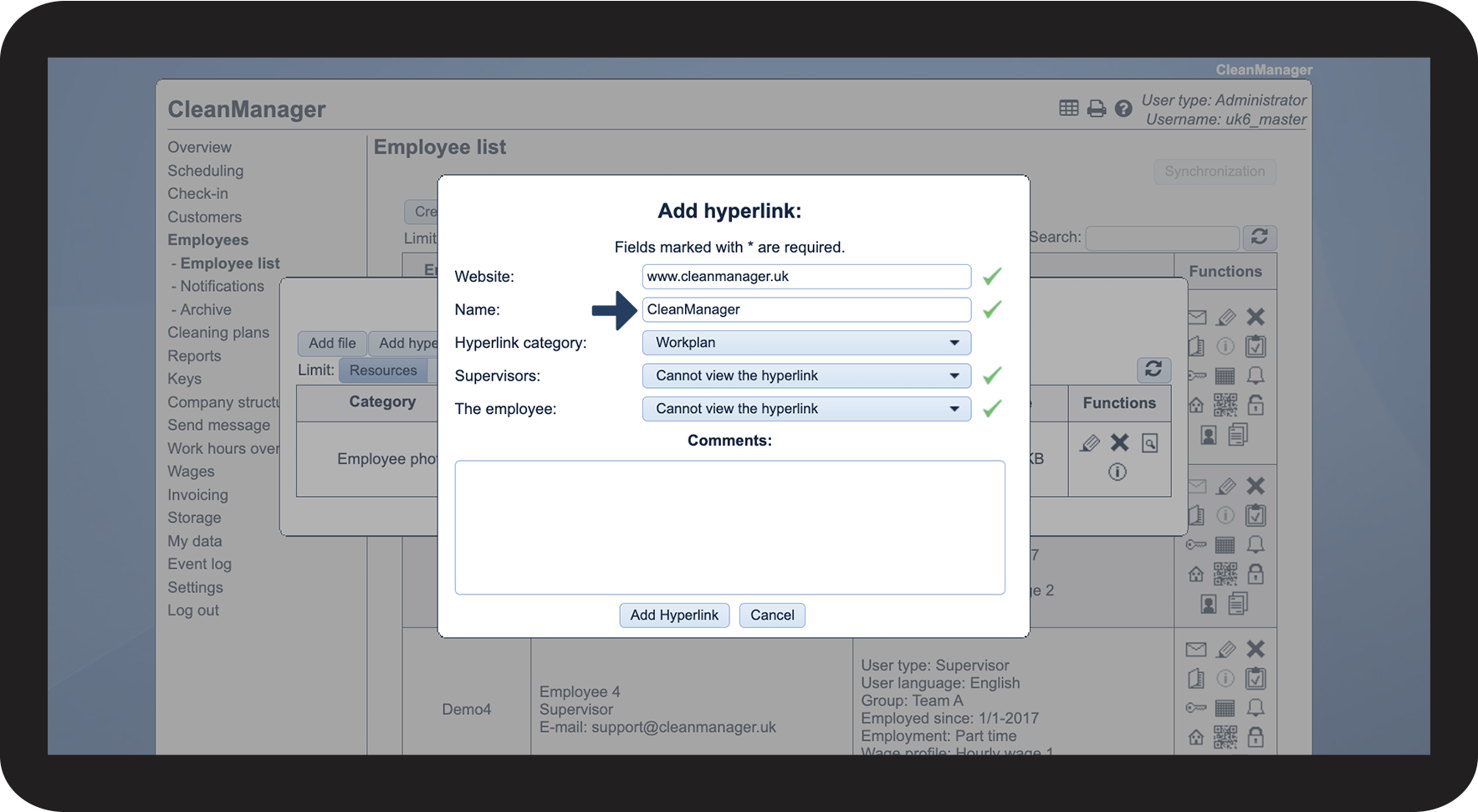Viewport: 1478px width, 812px height.
Task: Edit employee Demo4 with pencil icon
Action: [1225, 649]
